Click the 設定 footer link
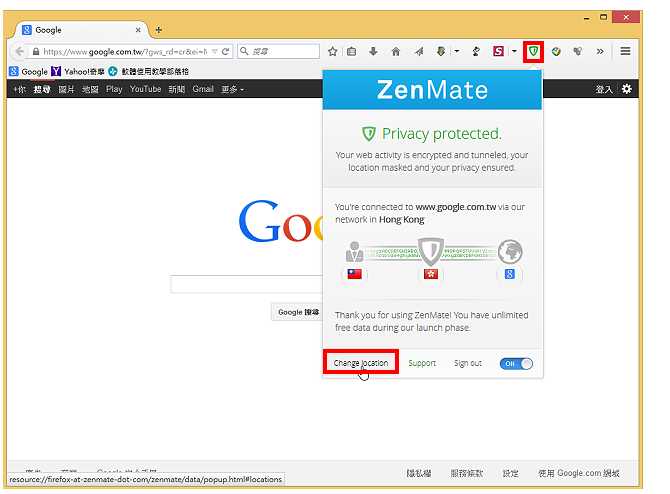Image resolution: width=670 pixels, height=494 pixels. [x=511, y=473]
